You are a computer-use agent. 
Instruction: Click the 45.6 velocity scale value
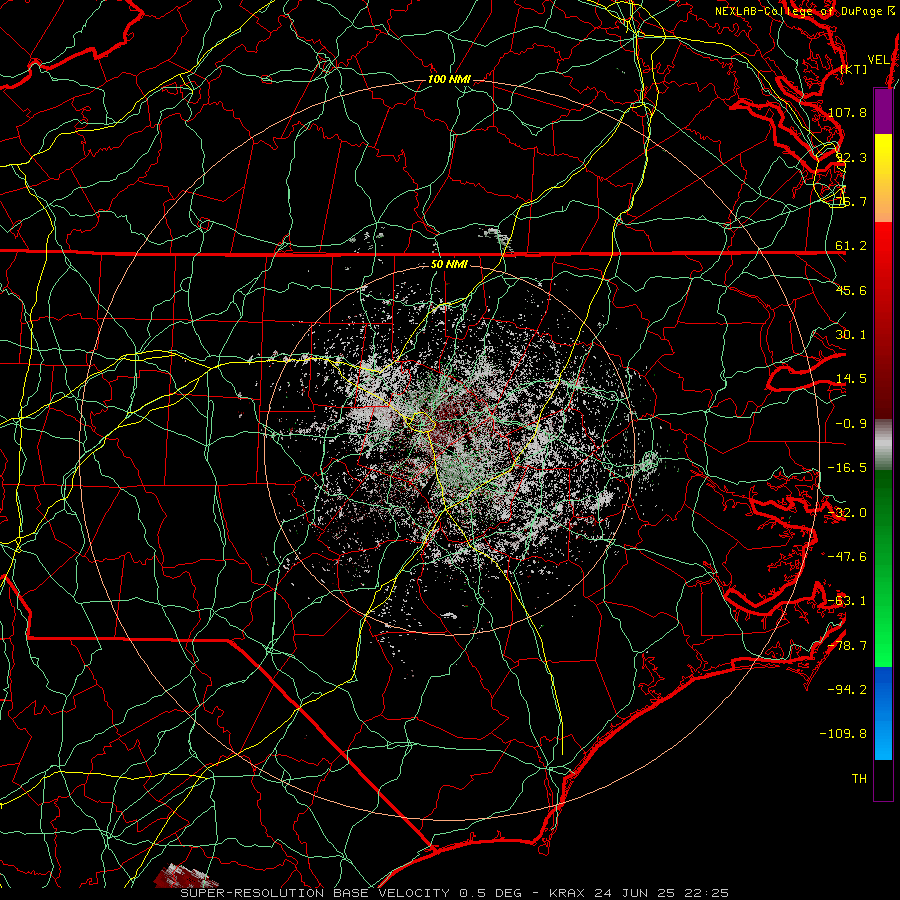851,290
